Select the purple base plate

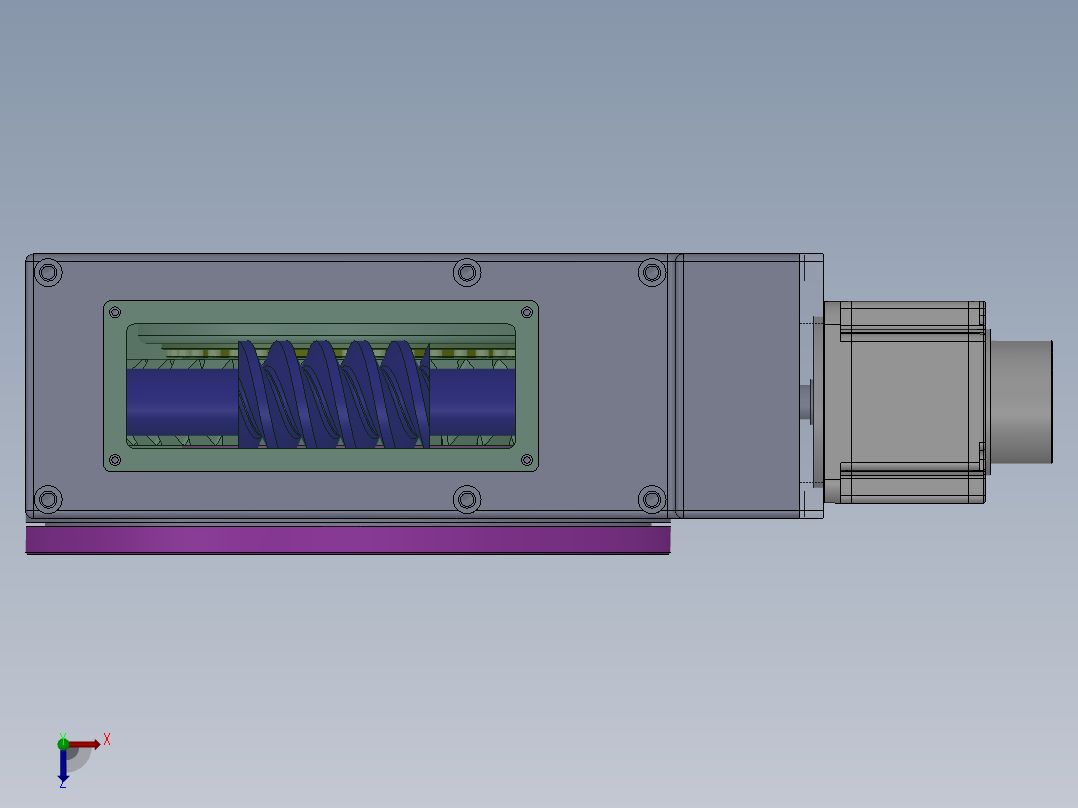coord(348,540)
